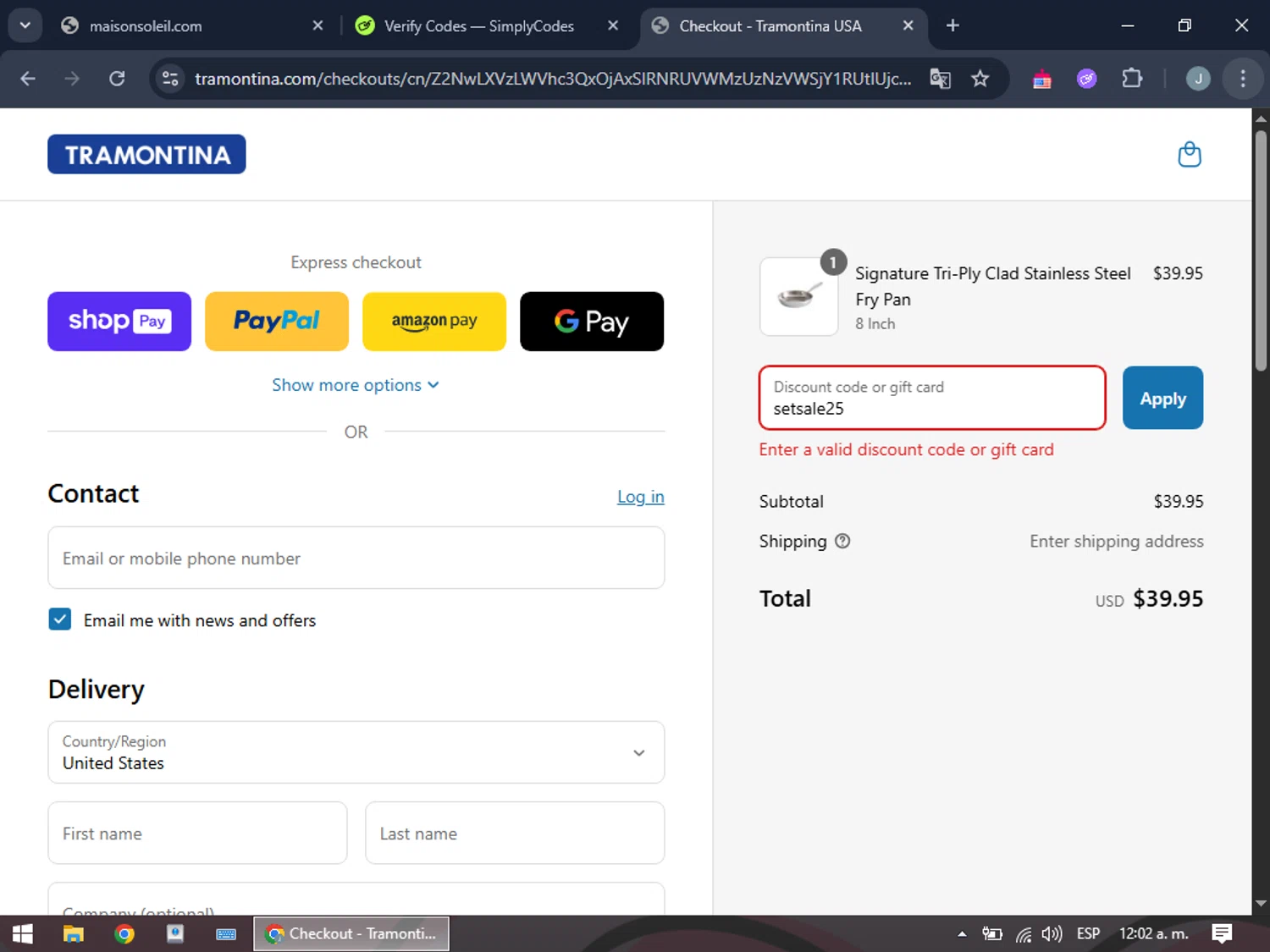This screenshot has width=1270, height=952.
Task: Open the battery status tray icon
Action: pyautogui.click(x=991, y=934)
